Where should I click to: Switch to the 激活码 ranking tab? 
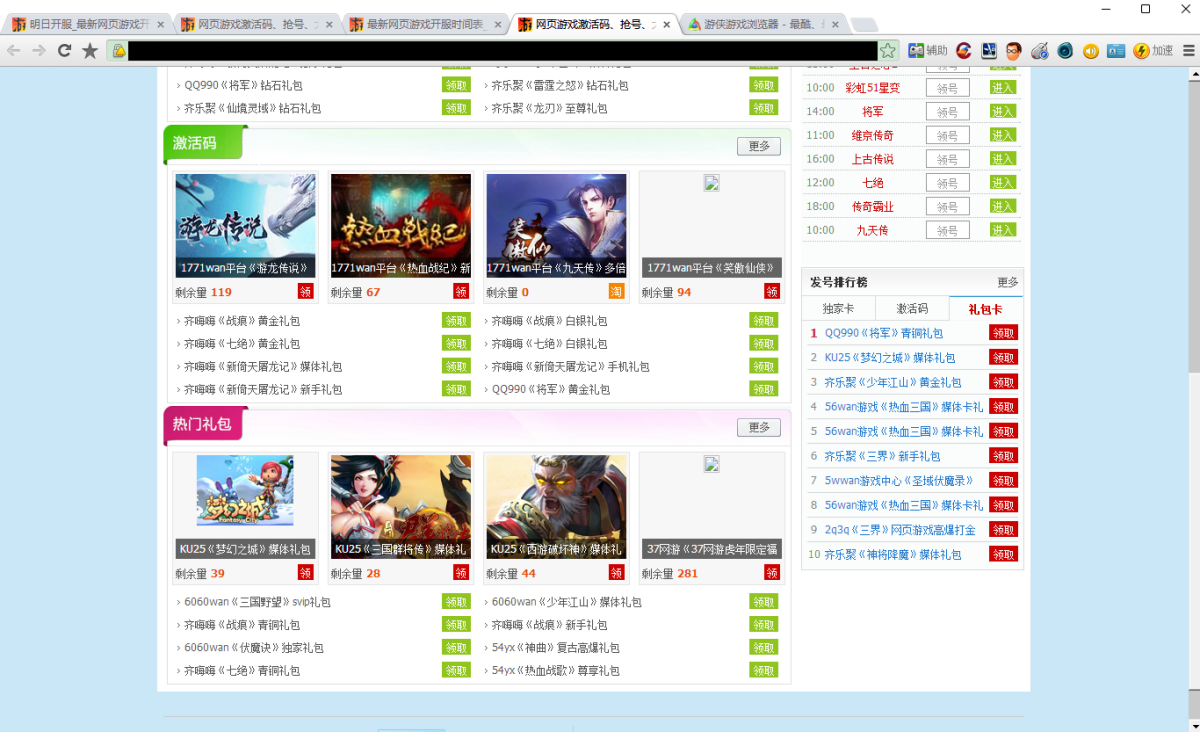(x=911, y=309)
